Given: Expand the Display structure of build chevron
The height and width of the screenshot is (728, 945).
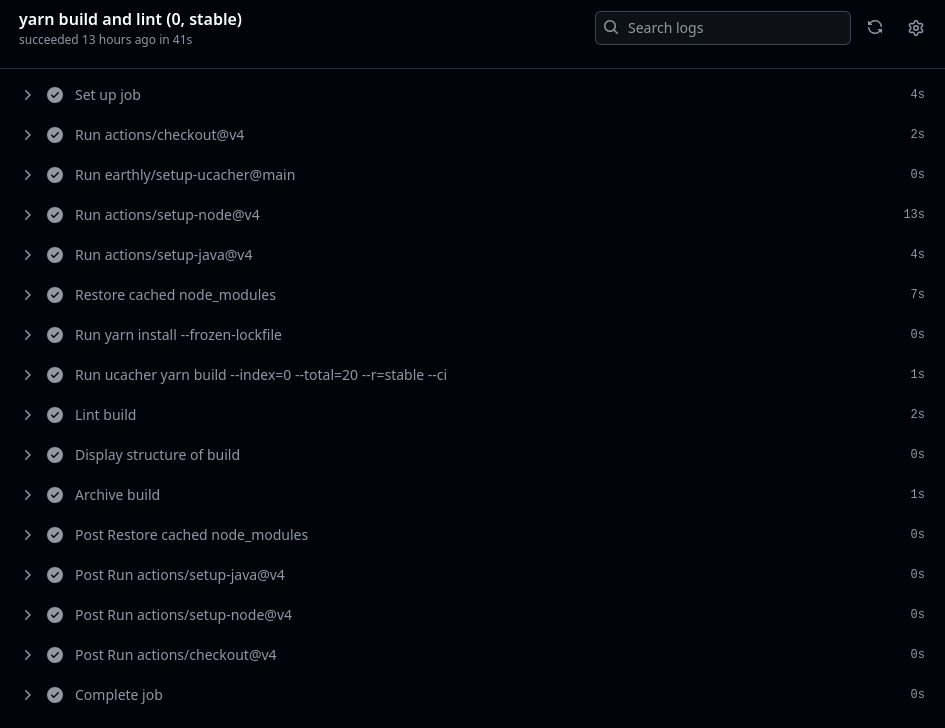Looking at the screenshot, I should click(x=28, y=455).
